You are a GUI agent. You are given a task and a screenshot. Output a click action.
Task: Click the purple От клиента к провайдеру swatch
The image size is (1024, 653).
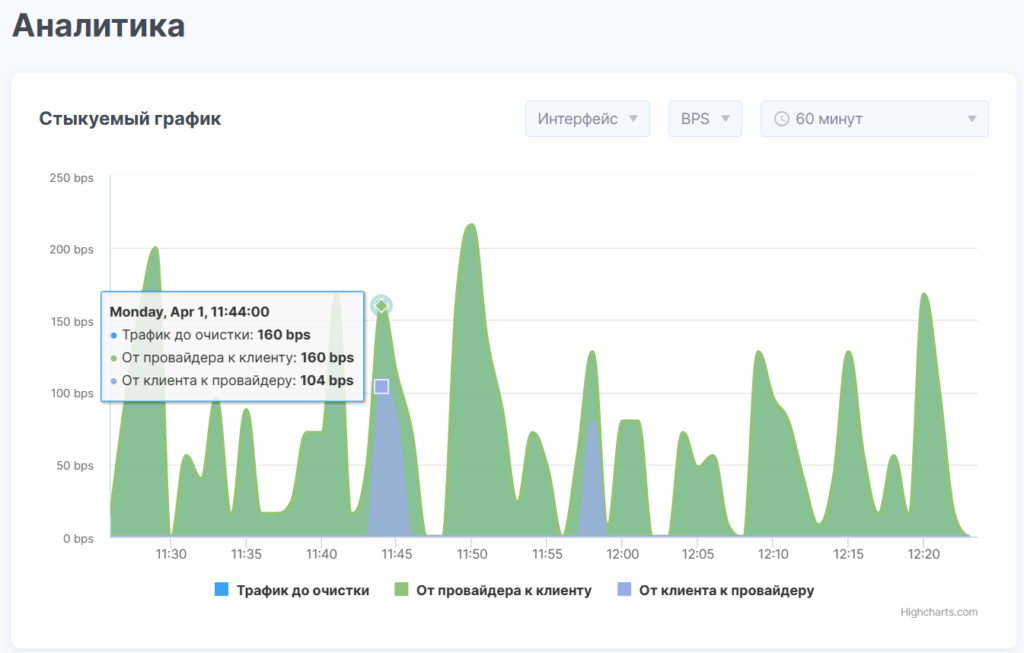[x=624, y=590]
